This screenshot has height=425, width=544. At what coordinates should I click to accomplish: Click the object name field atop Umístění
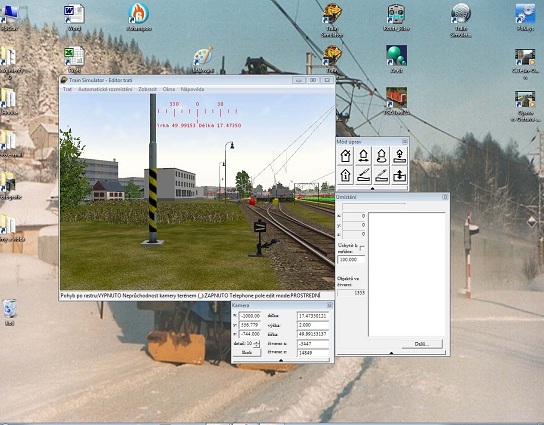pos(374,207)
